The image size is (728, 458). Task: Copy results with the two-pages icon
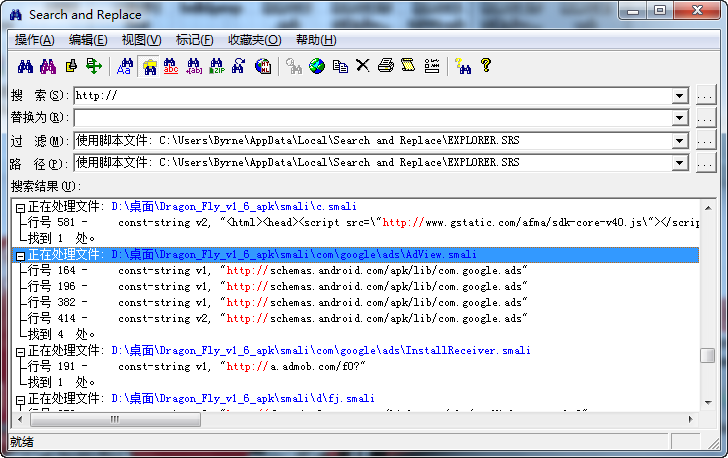click(340, 66)
